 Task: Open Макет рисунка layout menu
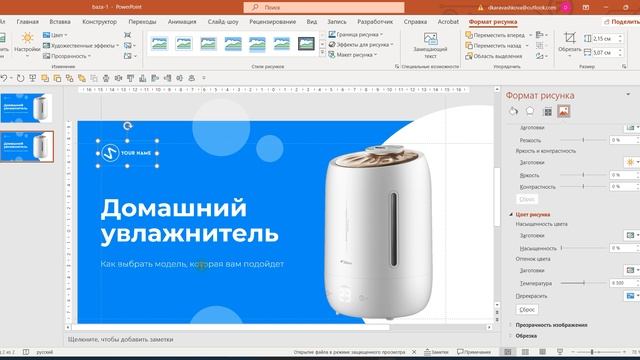coord(353,55)
